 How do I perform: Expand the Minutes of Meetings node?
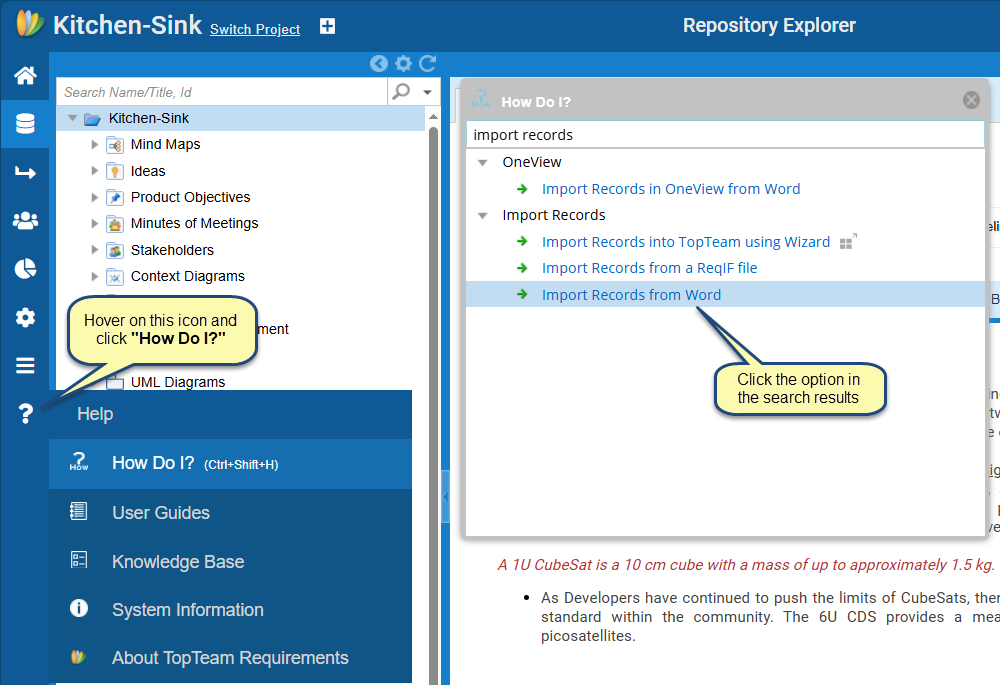pyautogui.click(x=94, y=224)
